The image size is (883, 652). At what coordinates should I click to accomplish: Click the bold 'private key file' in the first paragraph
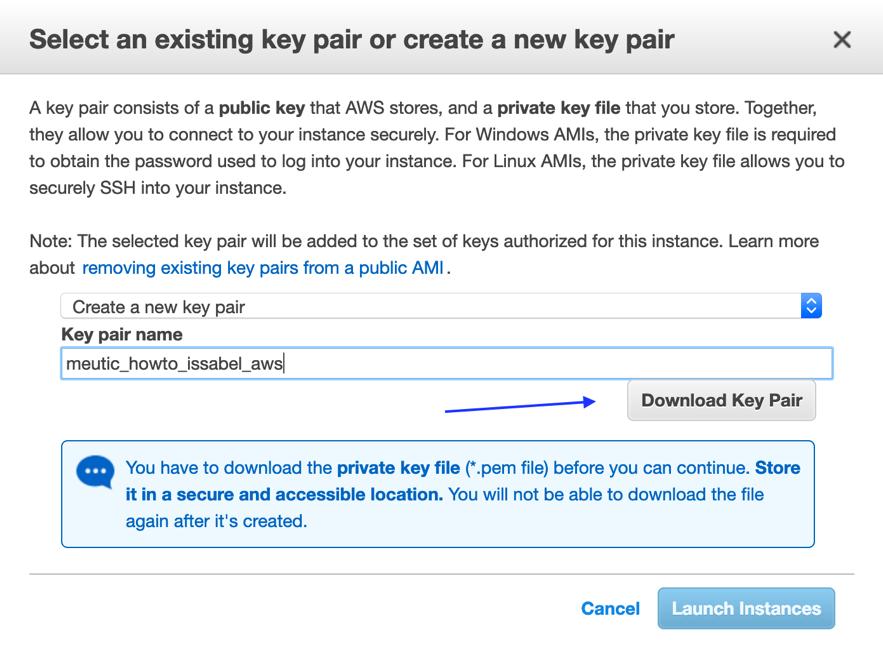click(558, 108)
